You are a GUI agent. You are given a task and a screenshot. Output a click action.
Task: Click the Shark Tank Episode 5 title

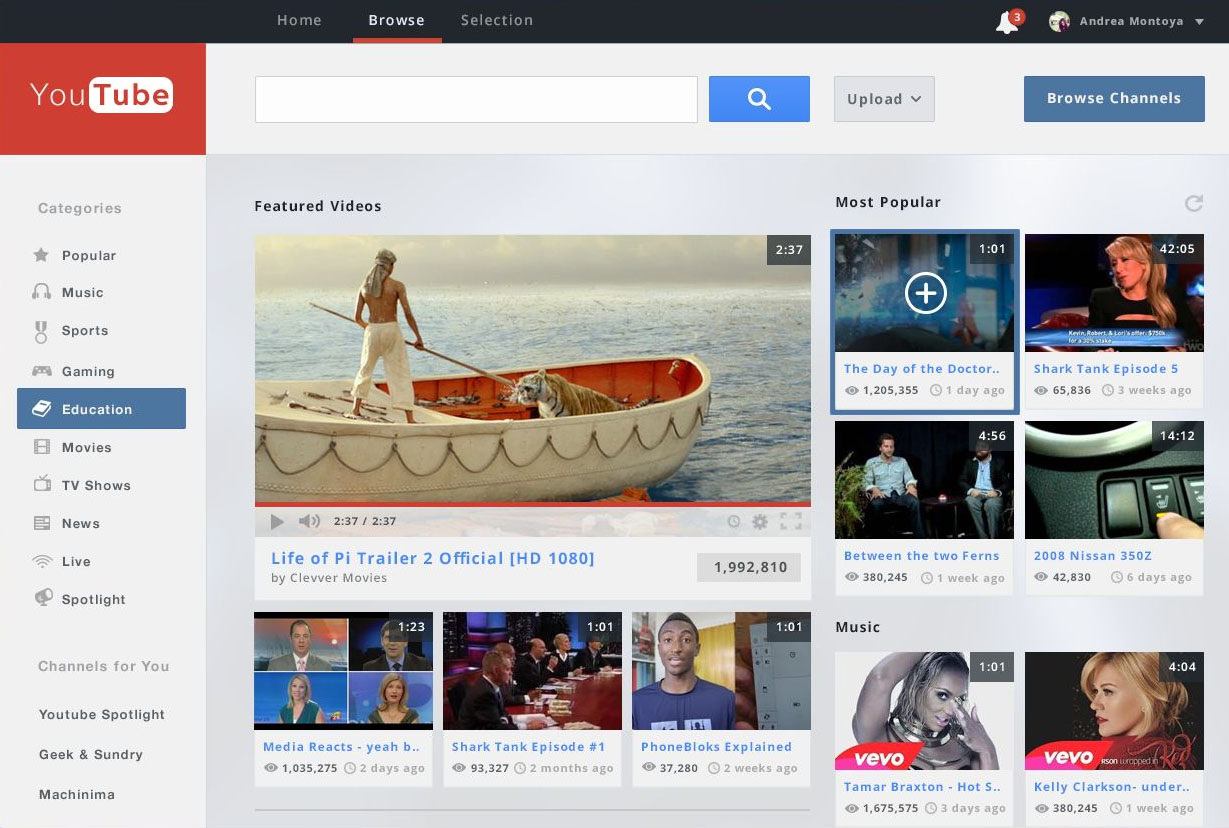tap(1106, 369)
